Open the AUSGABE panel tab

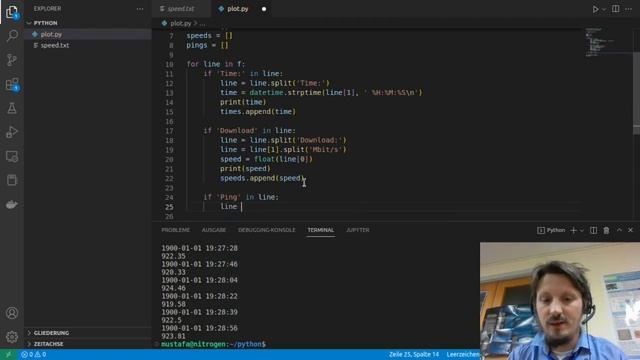(x=214, y=230)
